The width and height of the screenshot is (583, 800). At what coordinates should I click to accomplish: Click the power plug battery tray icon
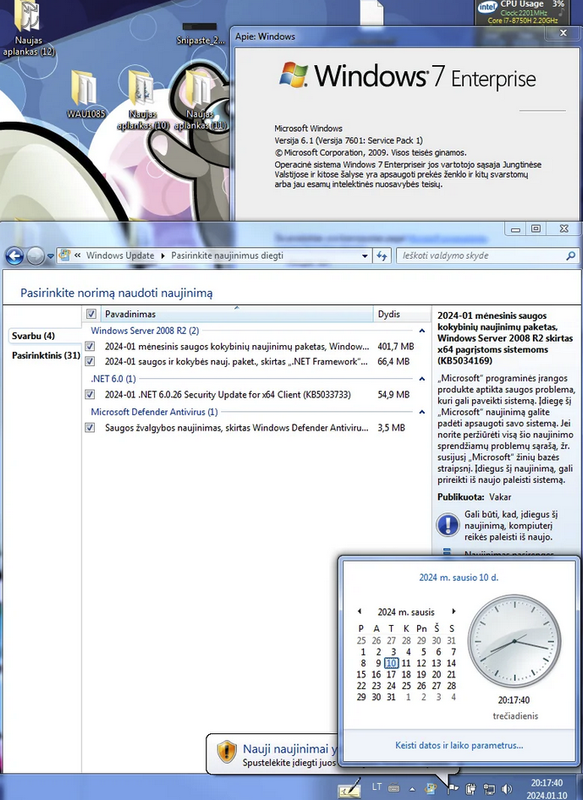[471, 789]
